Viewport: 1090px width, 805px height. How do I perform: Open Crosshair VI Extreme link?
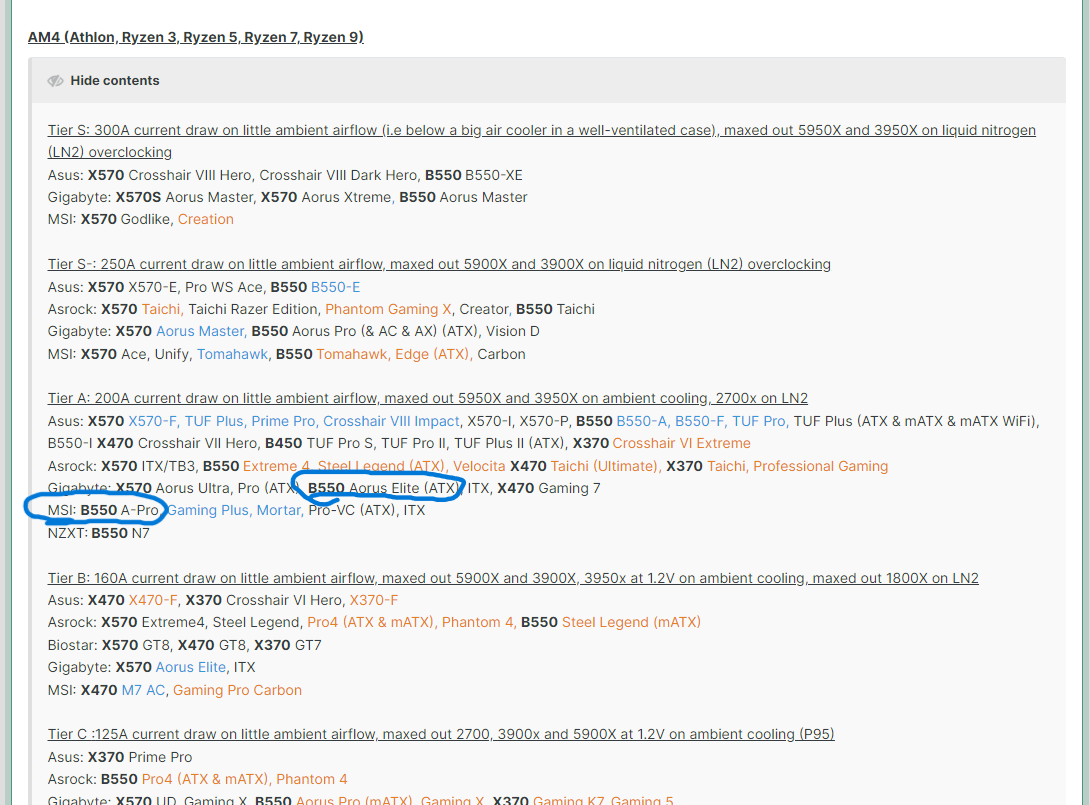(x=681, y=444)
